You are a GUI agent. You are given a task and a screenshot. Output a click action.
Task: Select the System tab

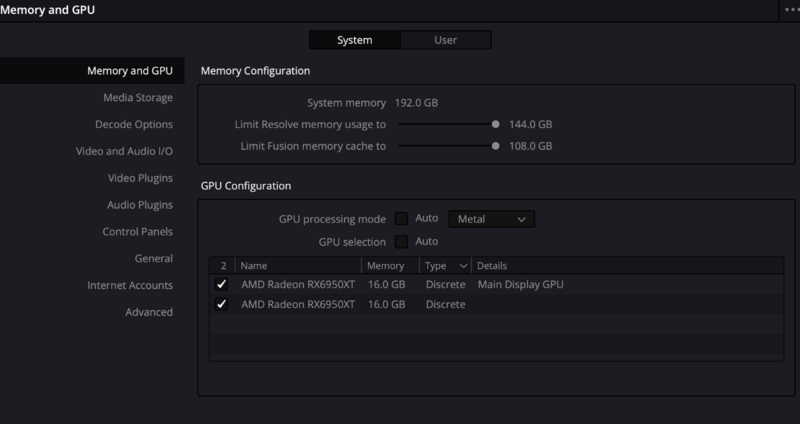354,40
